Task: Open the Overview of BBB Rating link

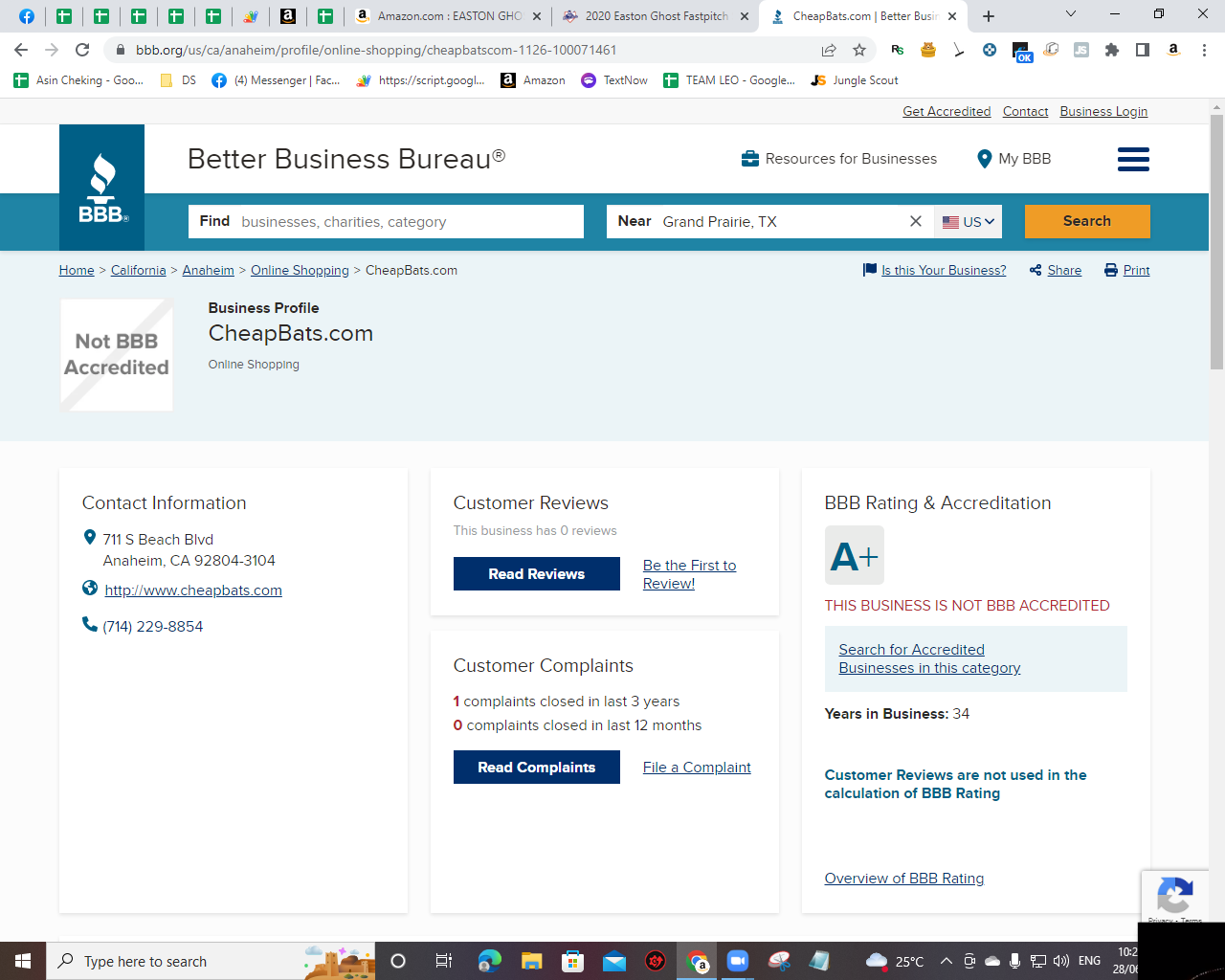Action: click(x=904, y=879)
